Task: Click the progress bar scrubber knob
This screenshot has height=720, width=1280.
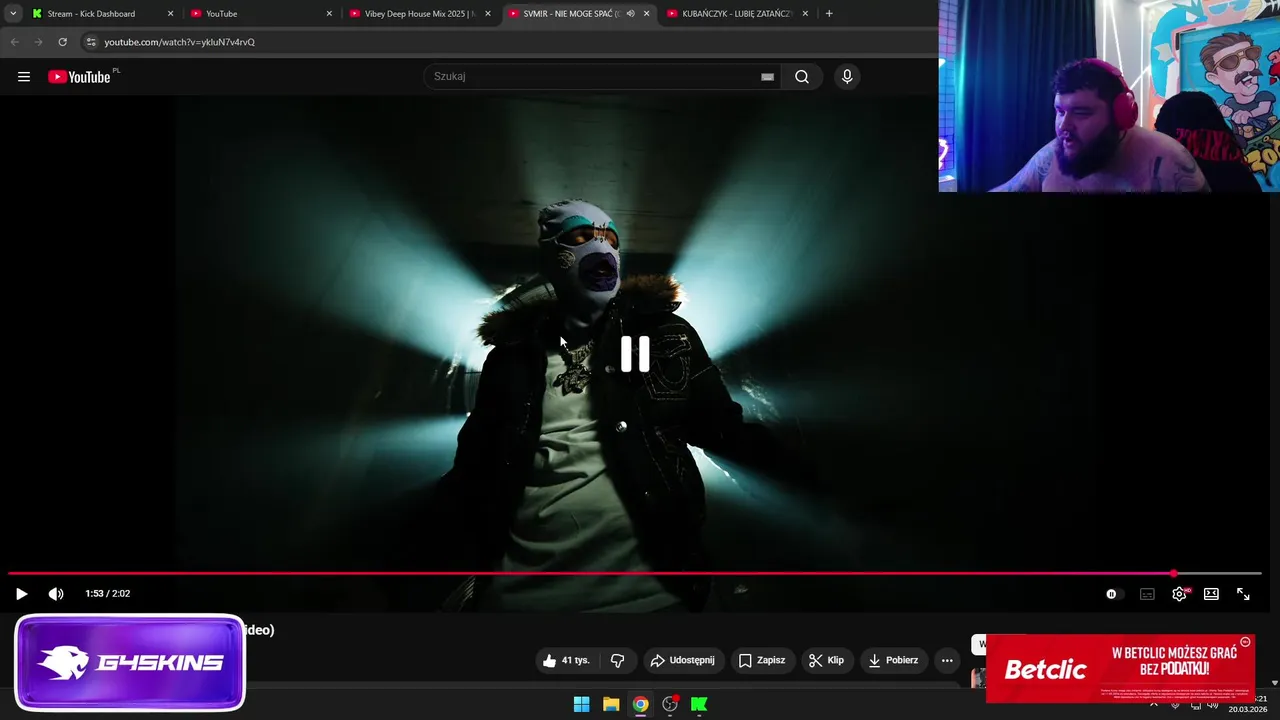Action: (1173, 573)
